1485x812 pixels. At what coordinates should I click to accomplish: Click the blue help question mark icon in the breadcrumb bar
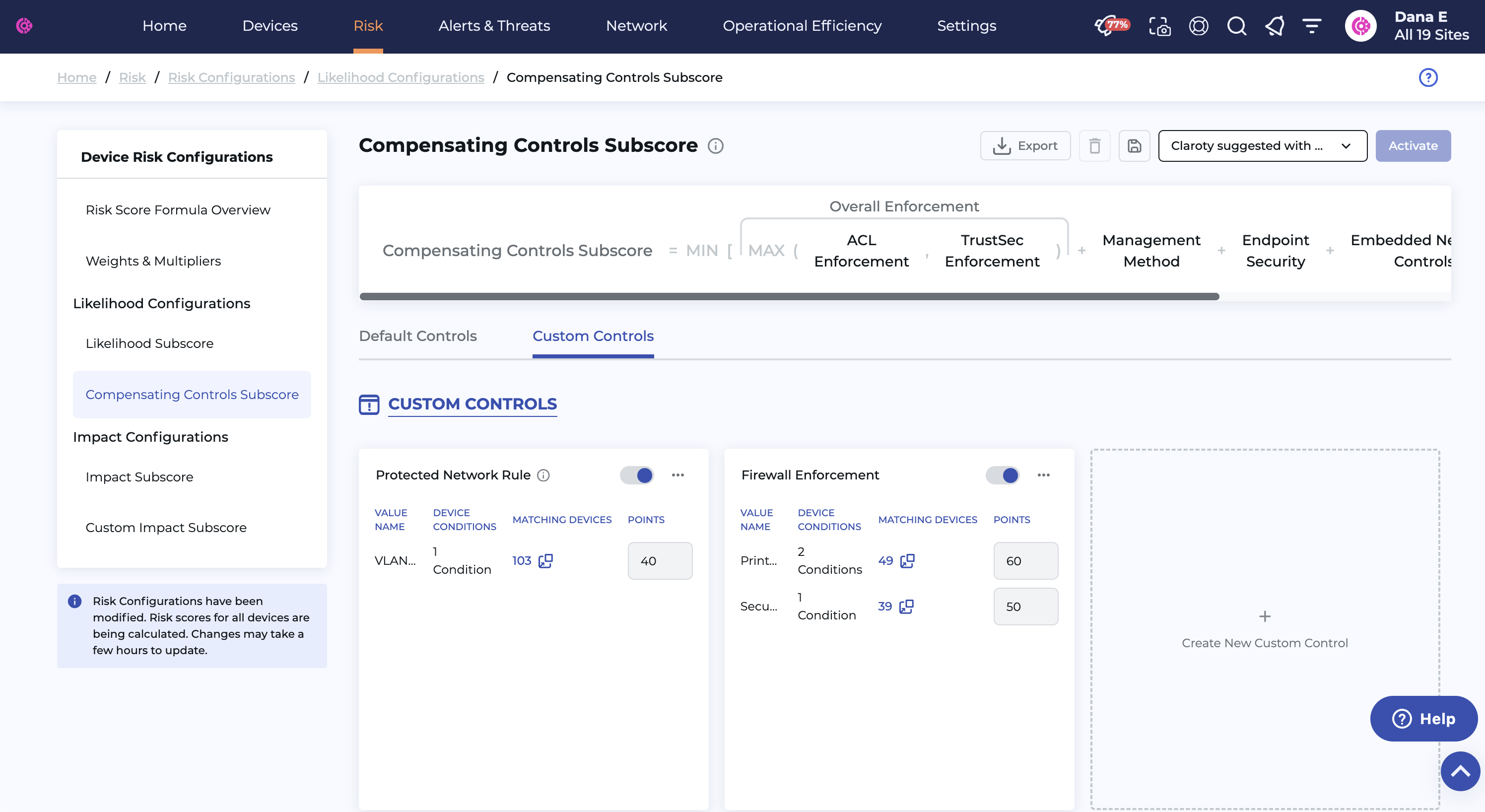tap(1427, 77)
